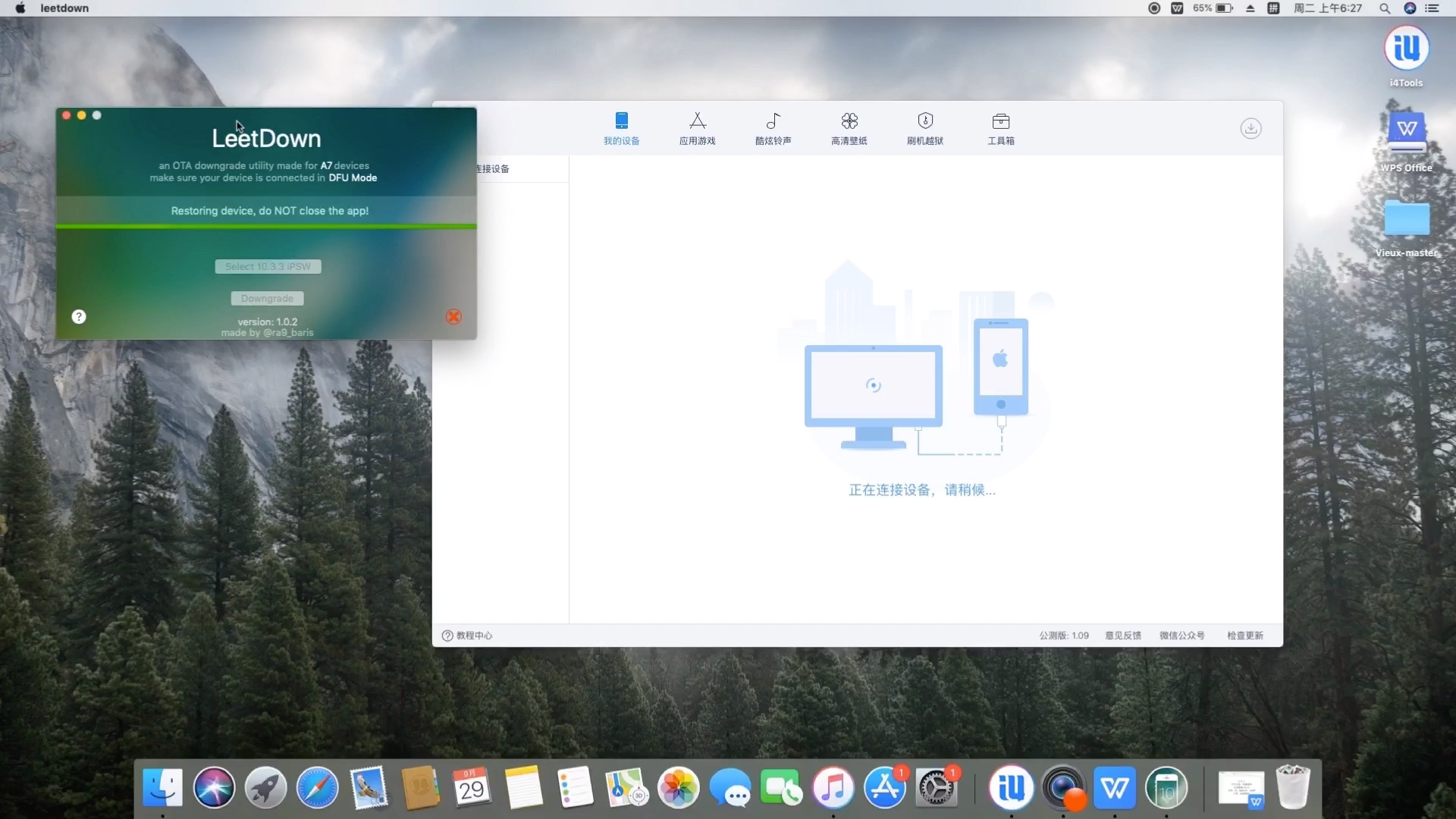Open the 我的设备 tab in i4Tools
The image size is (1456, 819).
[x=621, y=128]
